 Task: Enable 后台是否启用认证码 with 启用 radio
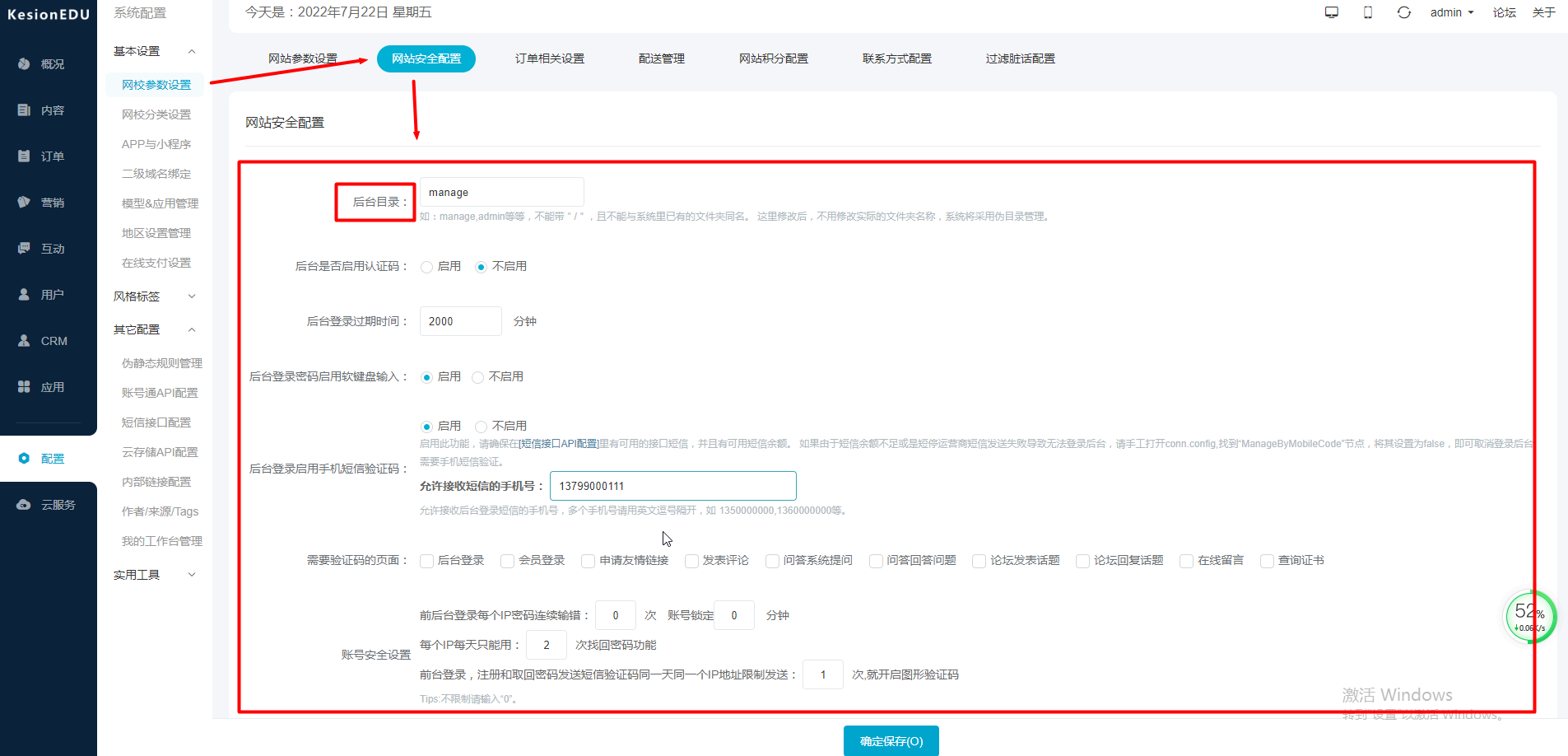426,267
